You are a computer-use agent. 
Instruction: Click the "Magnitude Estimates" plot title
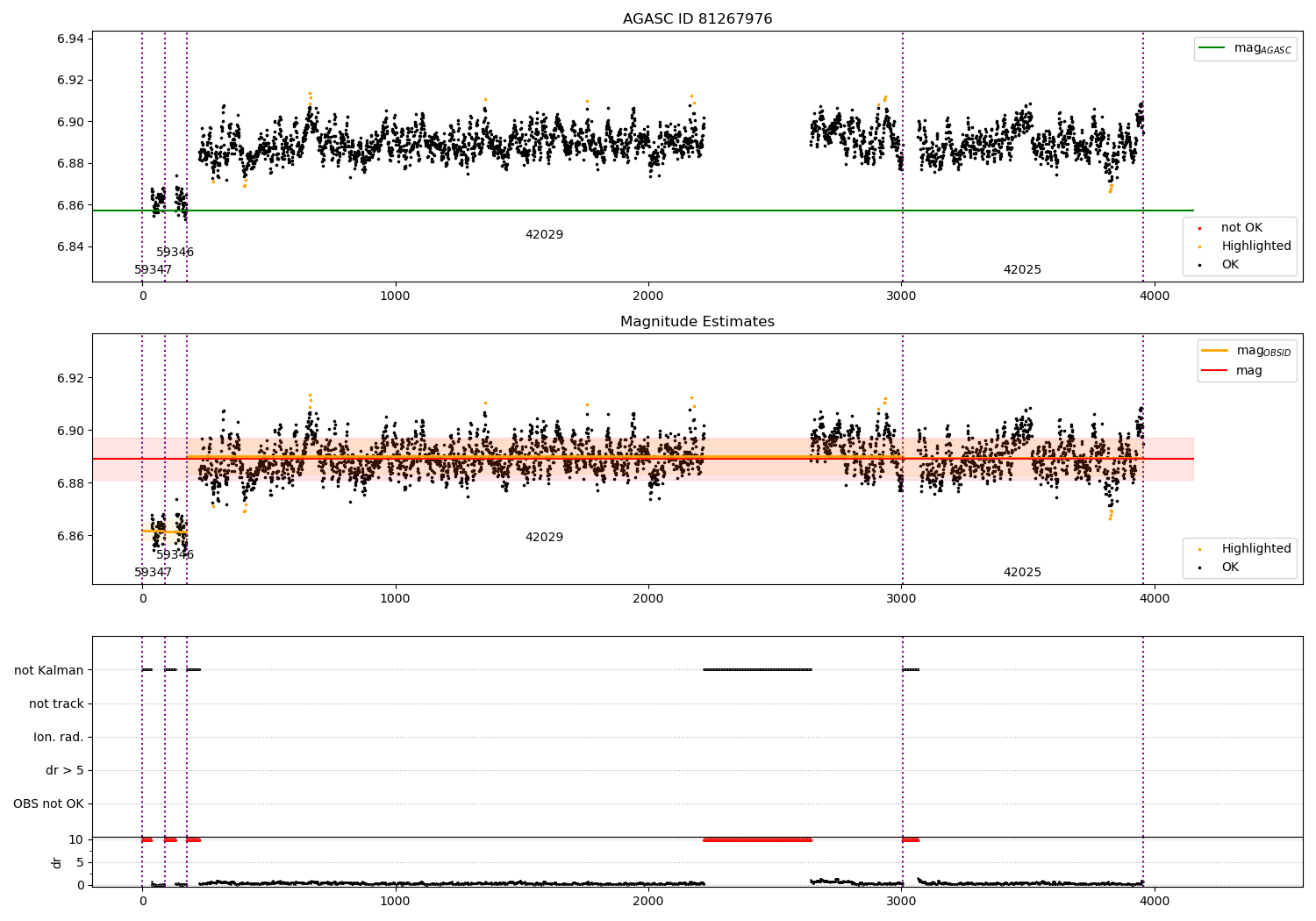[x=697, y=322]
